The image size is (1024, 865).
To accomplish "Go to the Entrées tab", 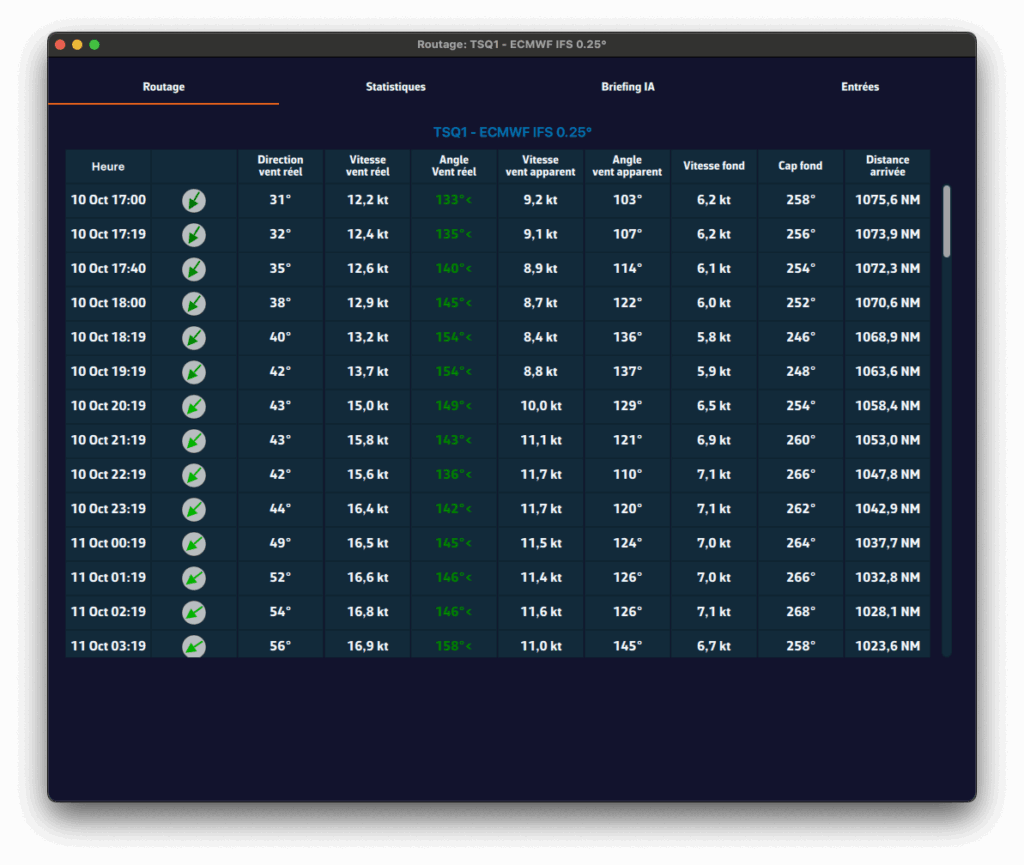I will (860, 87).
